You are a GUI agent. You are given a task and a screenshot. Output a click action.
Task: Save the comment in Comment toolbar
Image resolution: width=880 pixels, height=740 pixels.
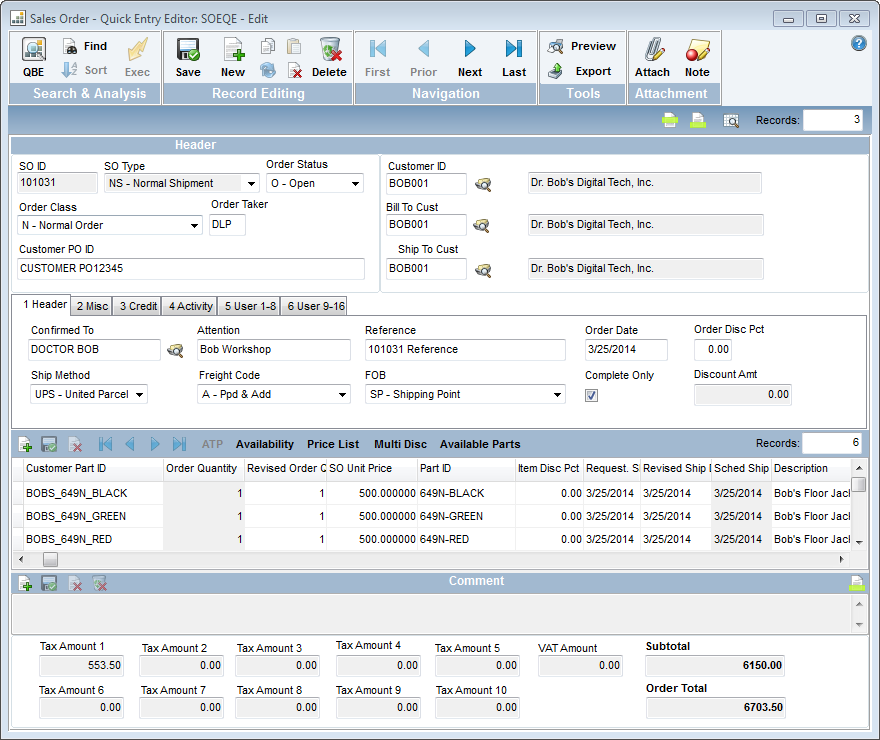pyautogui.click(x=49, y=583)
